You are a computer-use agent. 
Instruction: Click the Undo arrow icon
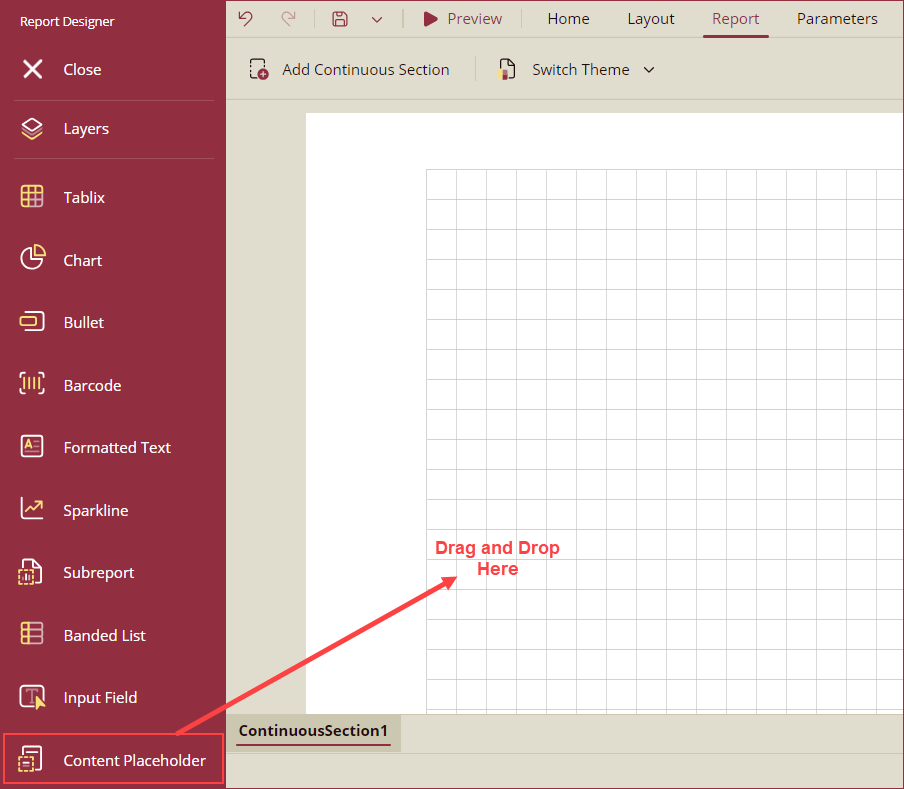(x=246, y=18)
